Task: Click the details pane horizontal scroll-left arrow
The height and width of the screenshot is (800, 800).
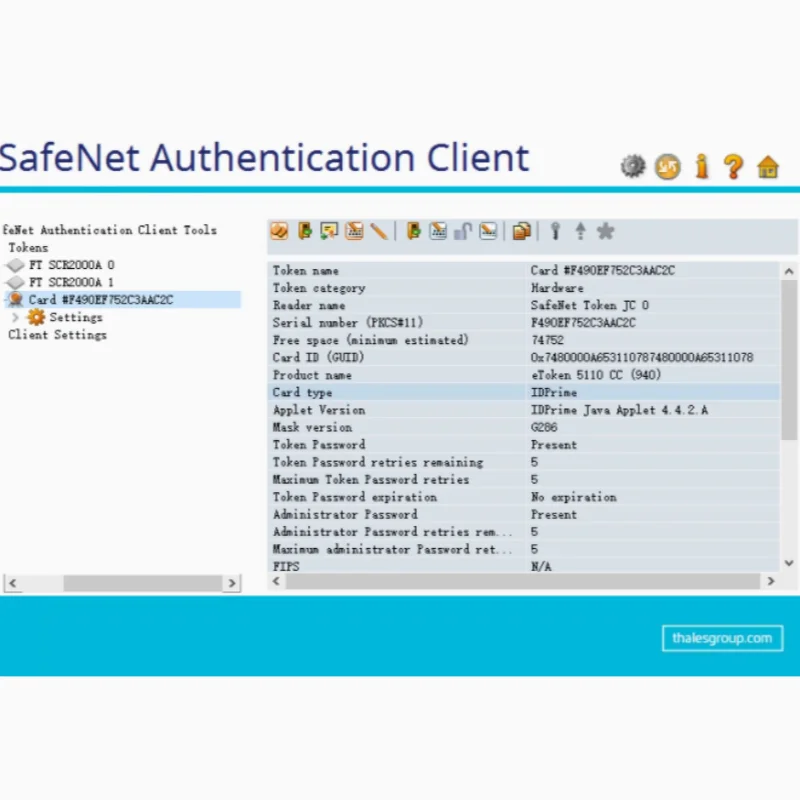Action: (x=277, y=581)
